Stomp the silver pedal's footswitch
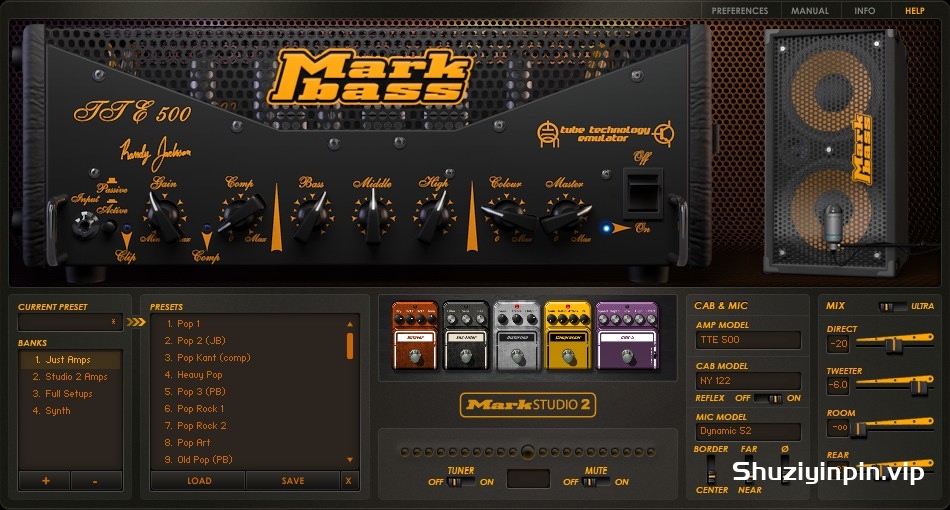The height and width of the screenshot is (510, 950). 517,356
